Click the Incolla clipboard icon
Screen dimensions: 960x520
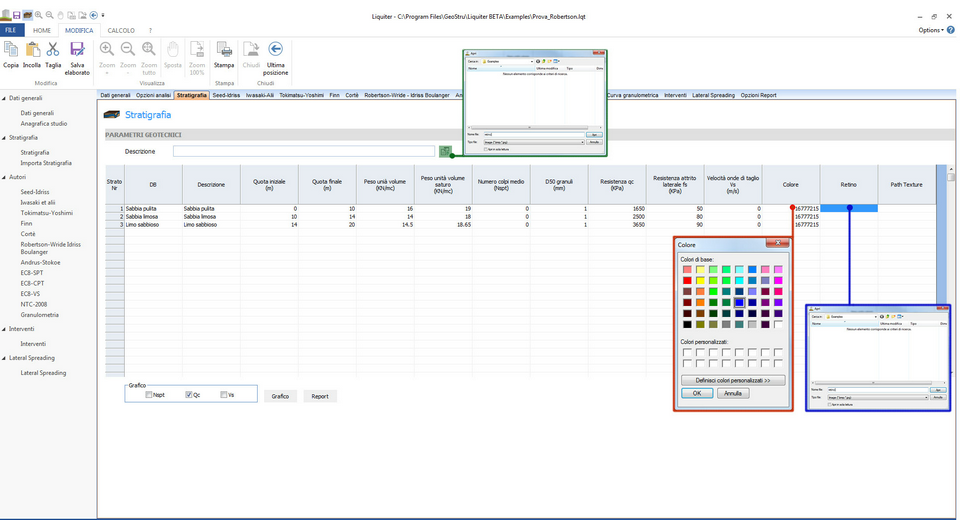[x=32, y=50]
